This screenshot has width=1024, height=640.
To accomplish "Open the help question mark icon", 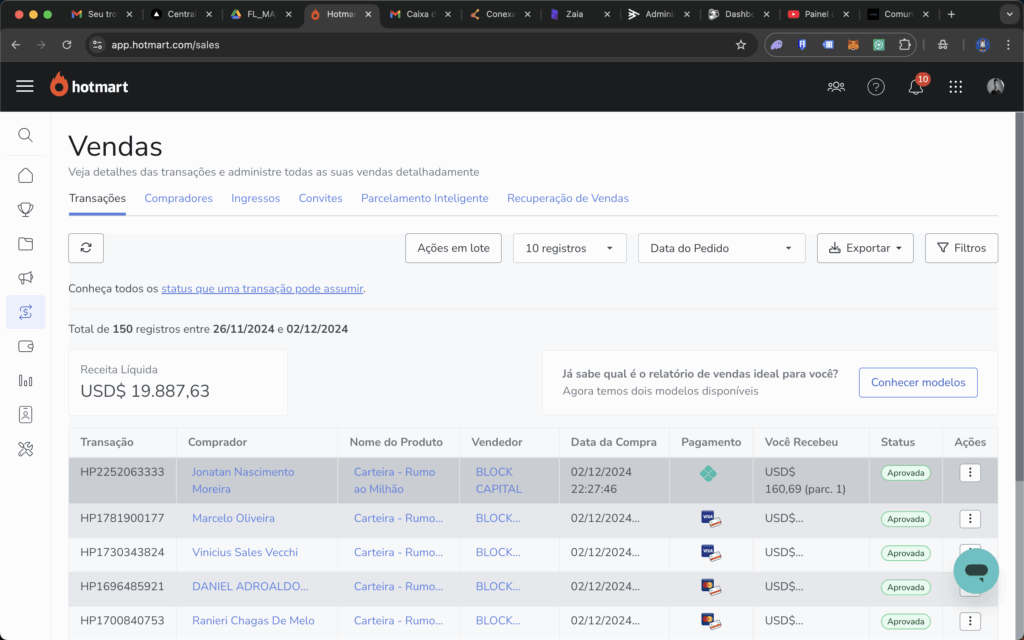I will click(x=876, y=86).
